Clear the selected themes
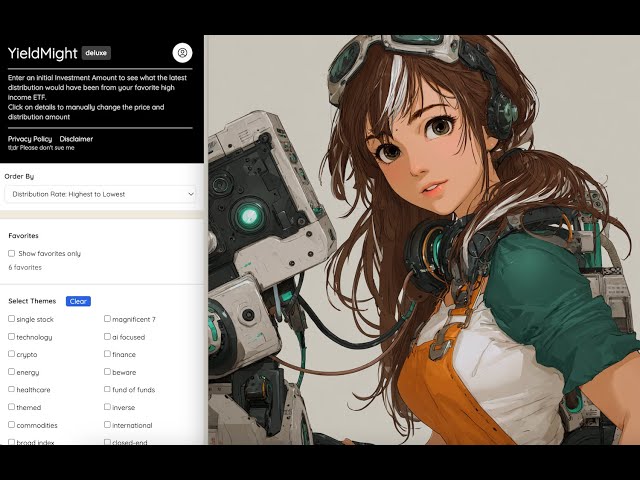 pyautogui.click(x=78, y=301)
